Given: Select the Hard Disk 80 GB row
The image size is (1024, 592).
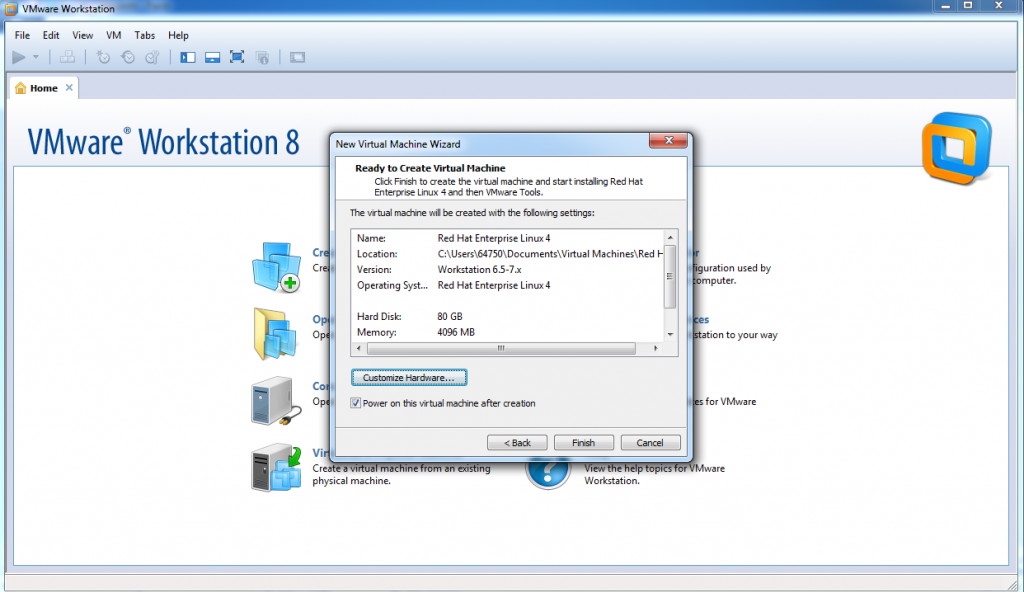Looking at the screenshot, I should pyautogui.click(x=509, y=317).
